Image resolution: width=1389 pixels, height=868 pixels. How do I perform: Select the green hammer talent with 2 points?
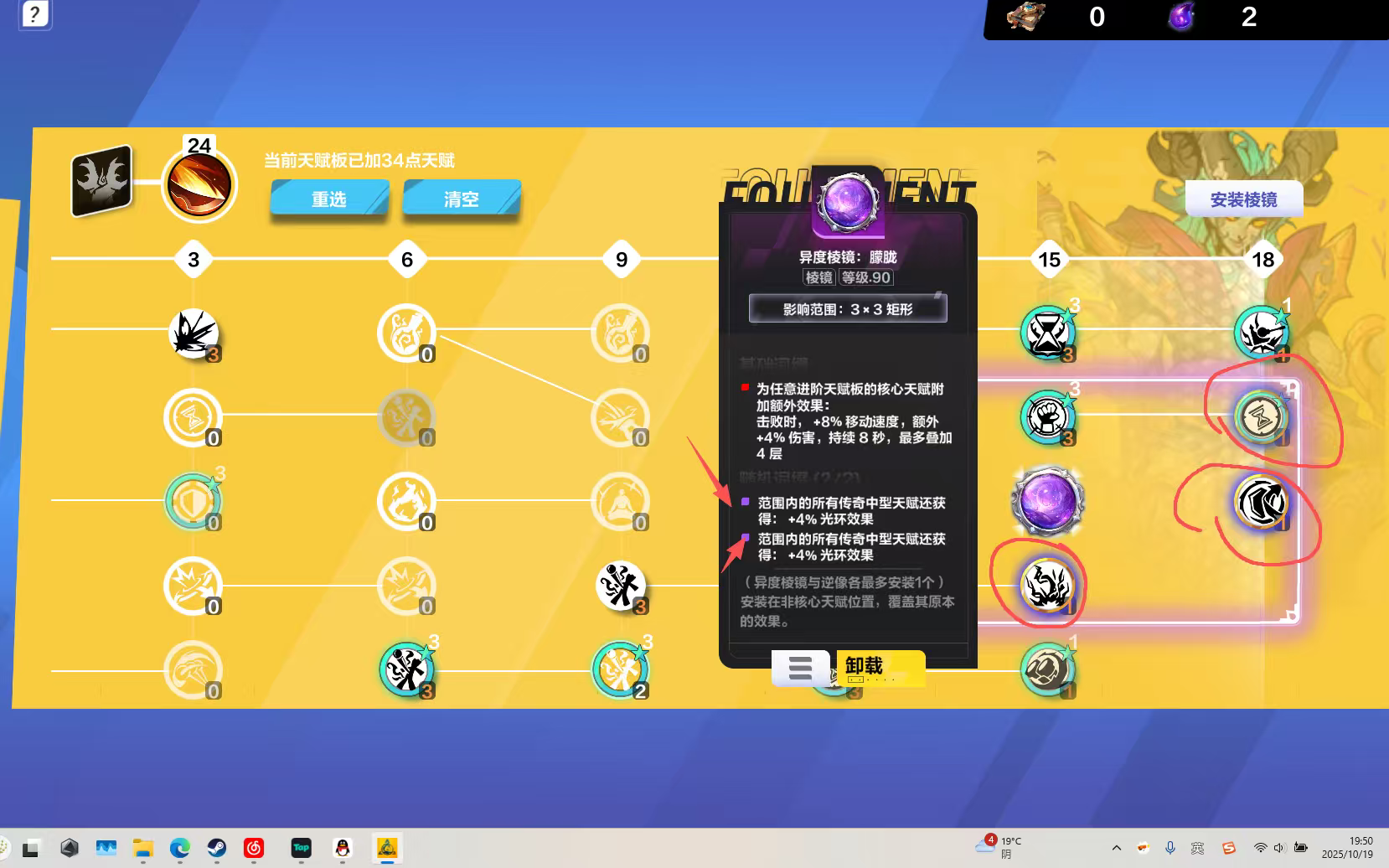point(620,669)
